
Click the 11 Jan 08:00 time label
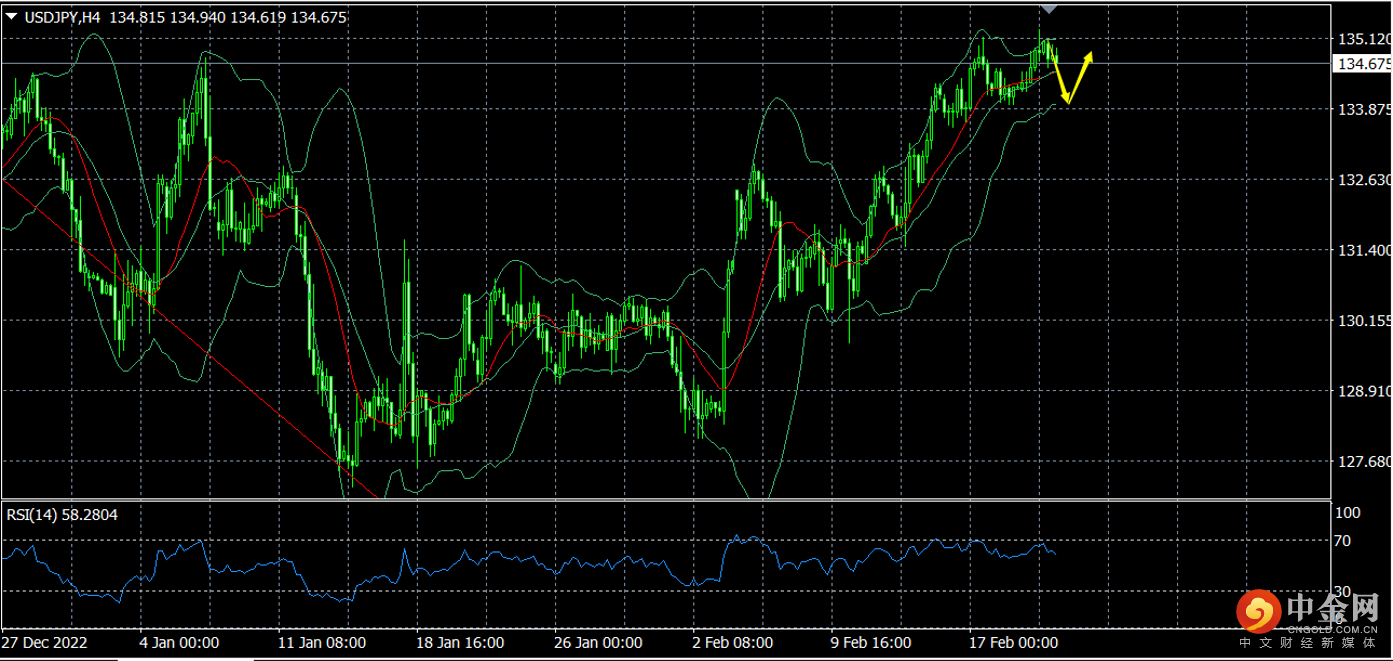coord(320,642)
